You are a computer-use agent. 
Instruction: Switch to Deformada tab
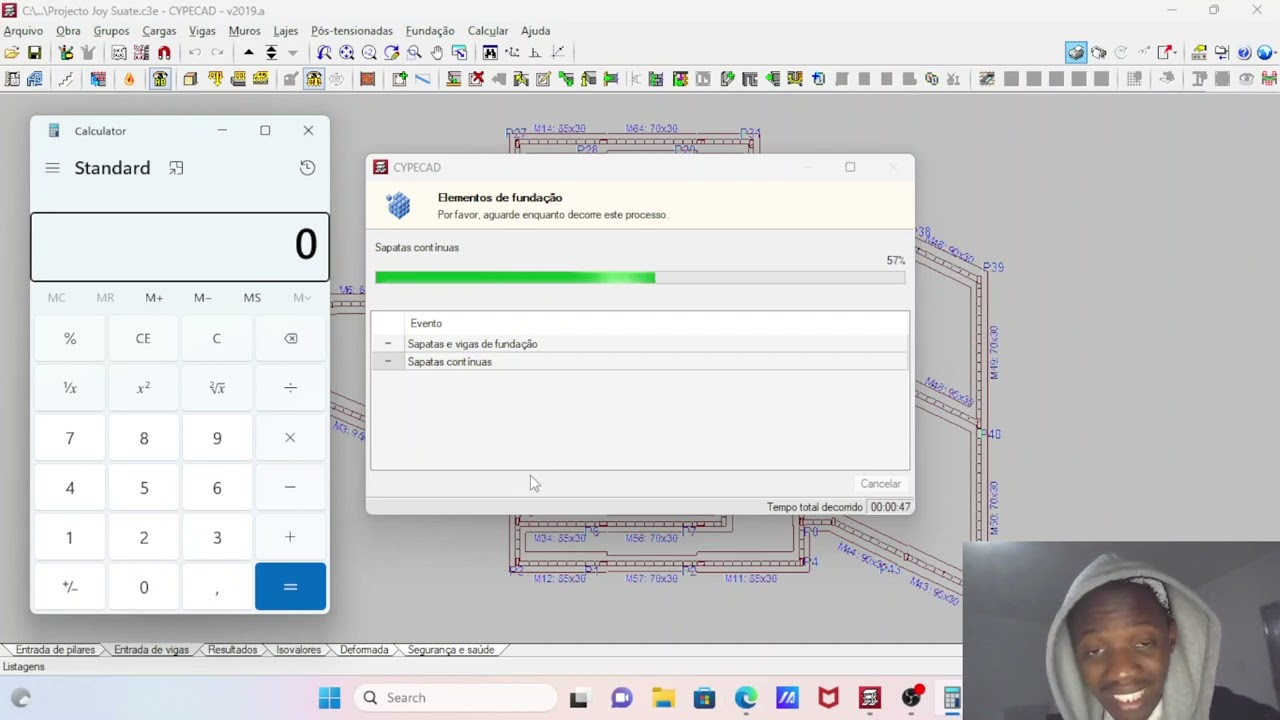tap(364, 650)
